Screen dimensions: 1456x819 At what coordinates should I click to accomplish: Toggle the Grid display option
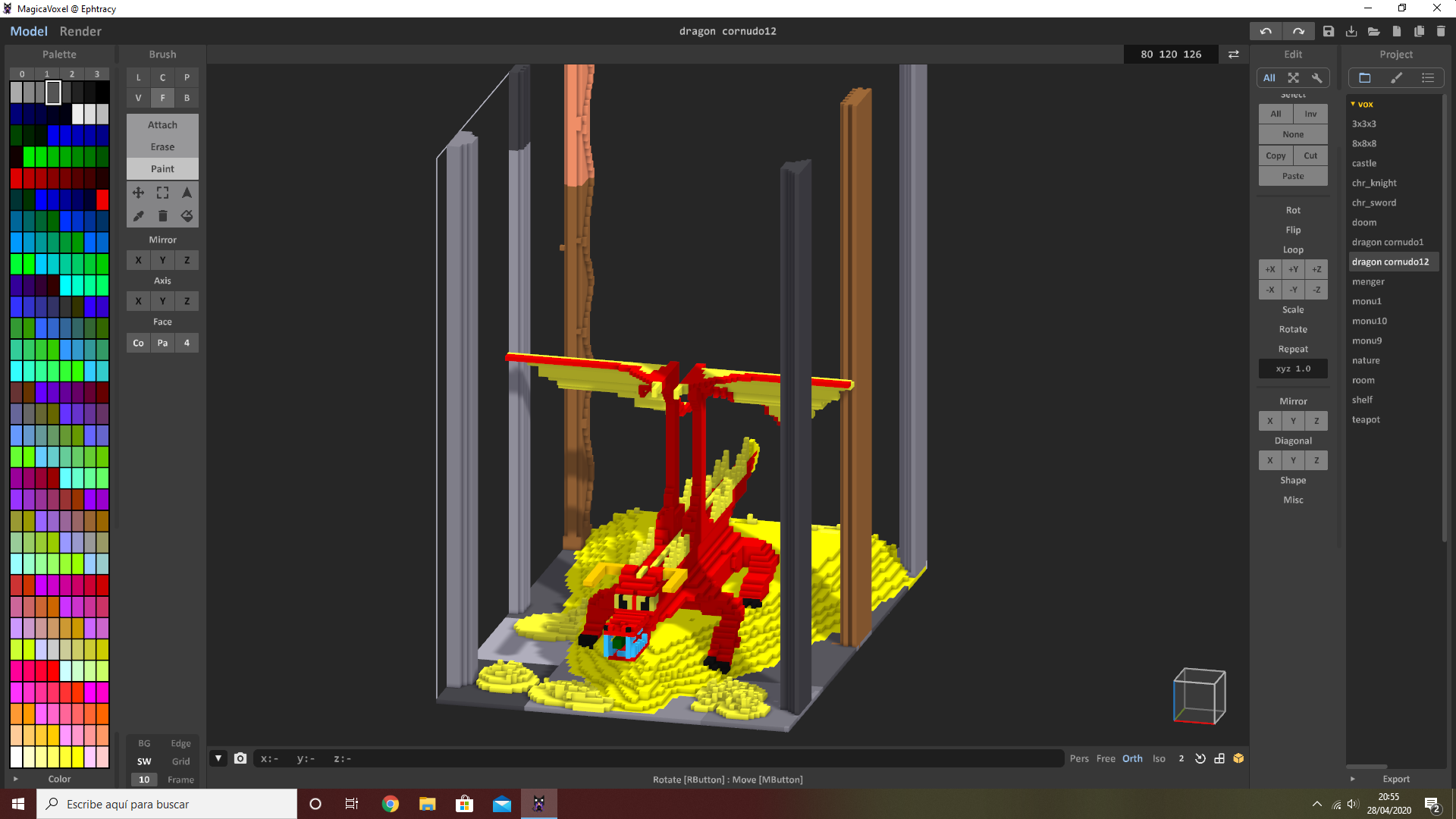tap(180, 761)
